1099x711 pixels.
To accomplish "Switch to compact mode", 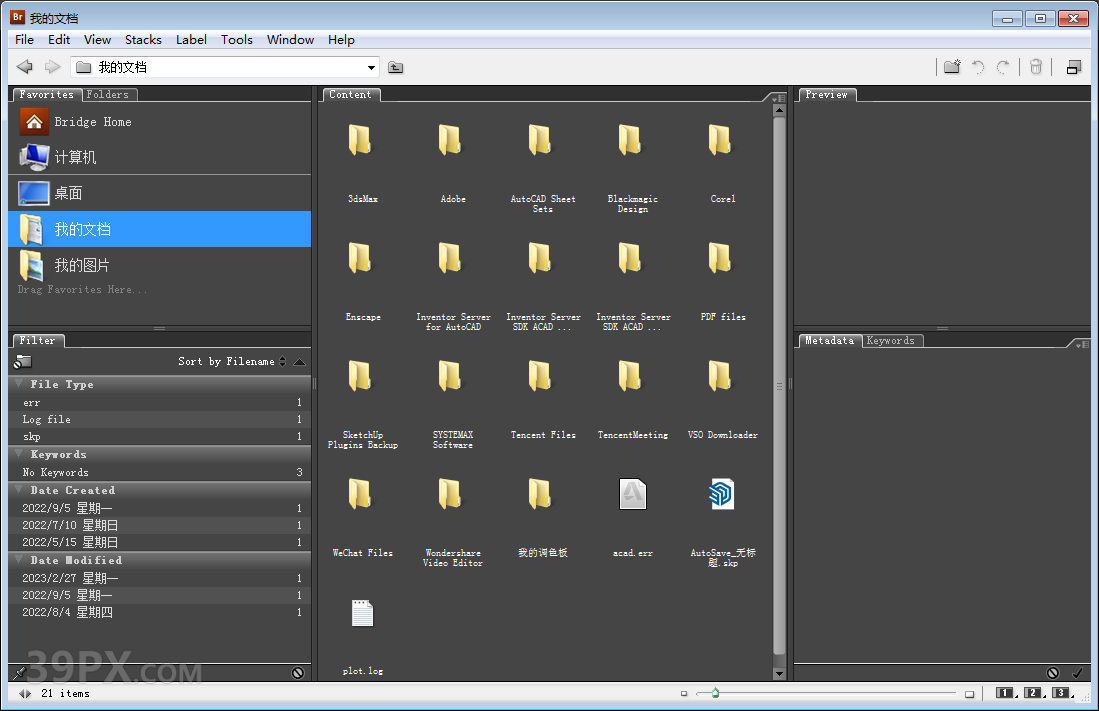I will pyautogui.click(x=1074, y=66).
